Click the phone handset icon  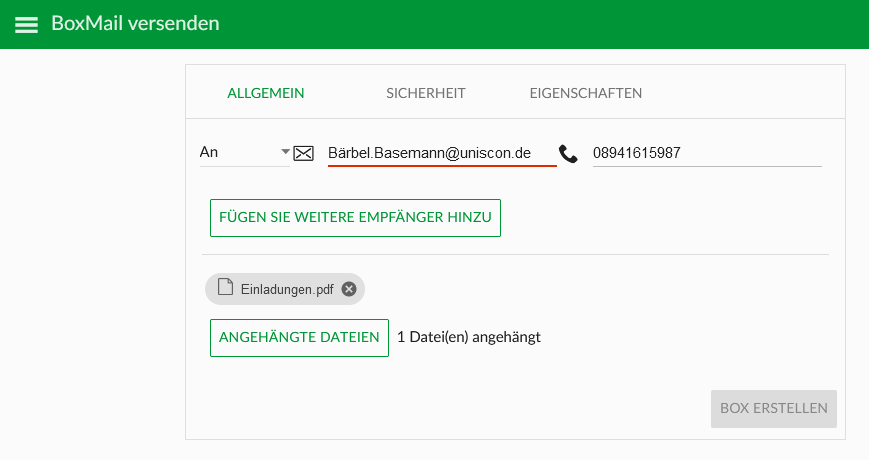pos(568,154)
